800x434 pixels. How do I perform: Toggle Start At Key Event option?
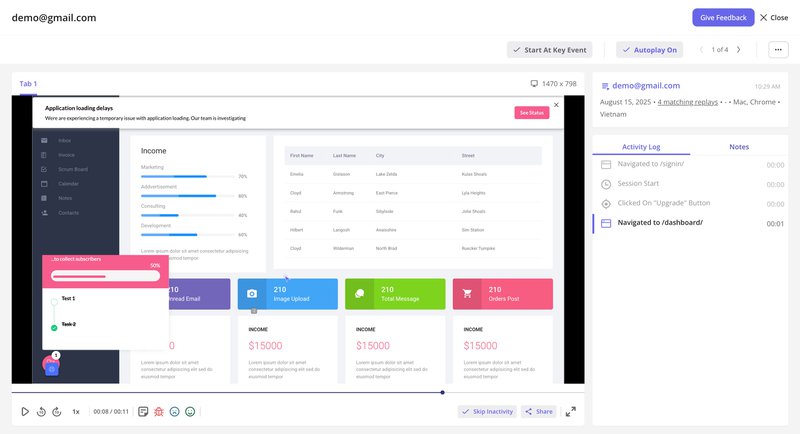[548, 49]
